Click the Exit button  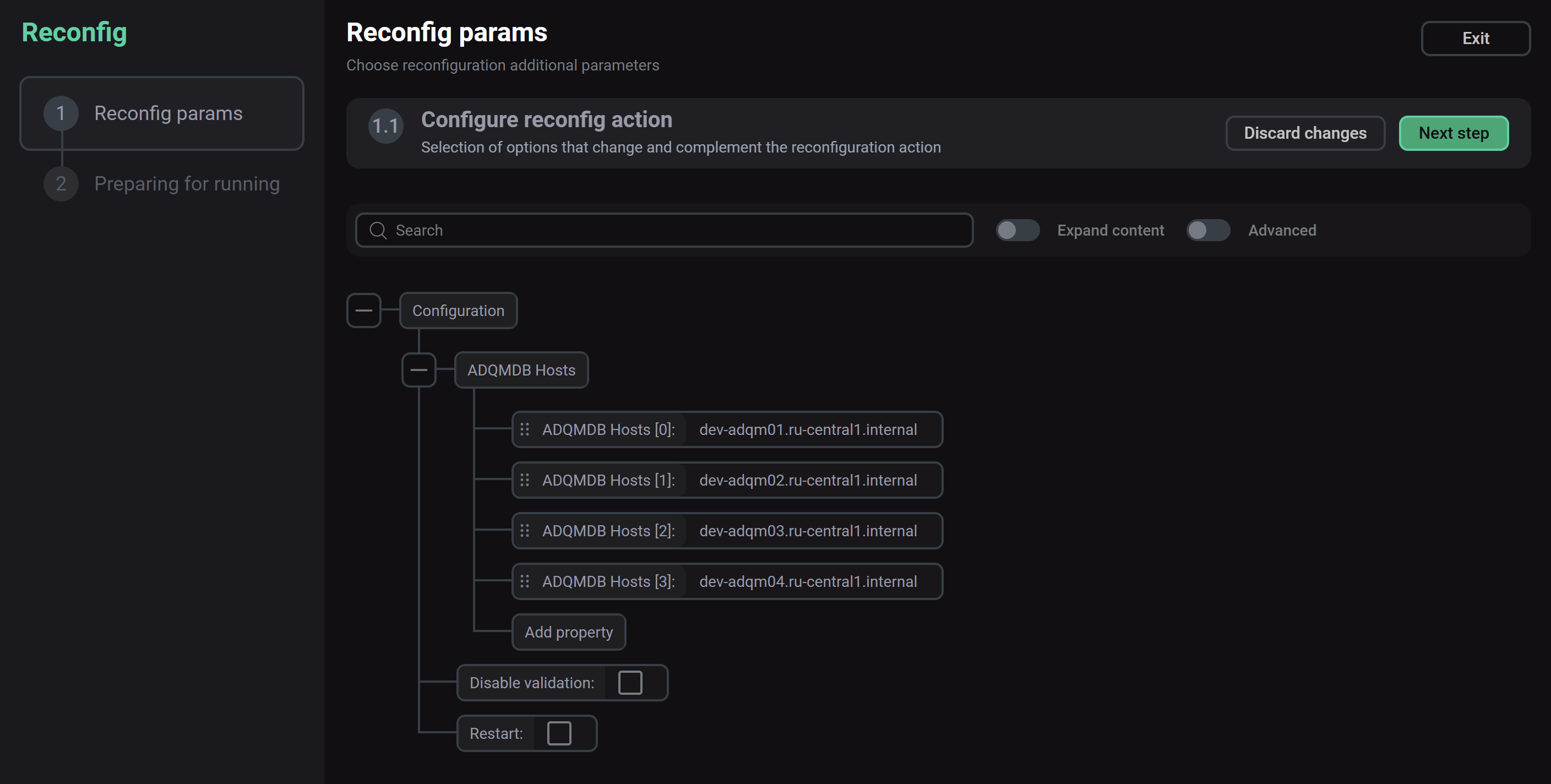point(1475,39)
